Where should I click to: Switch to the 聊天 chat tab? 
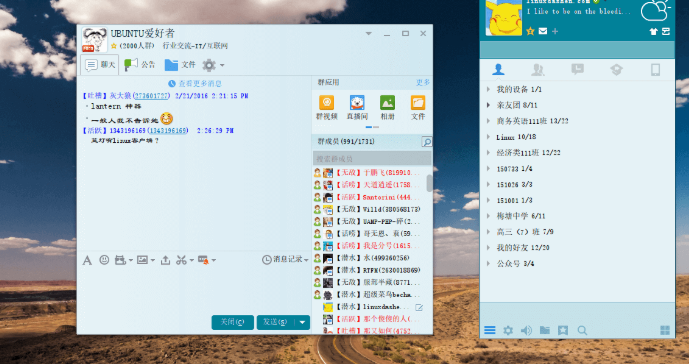100,65
